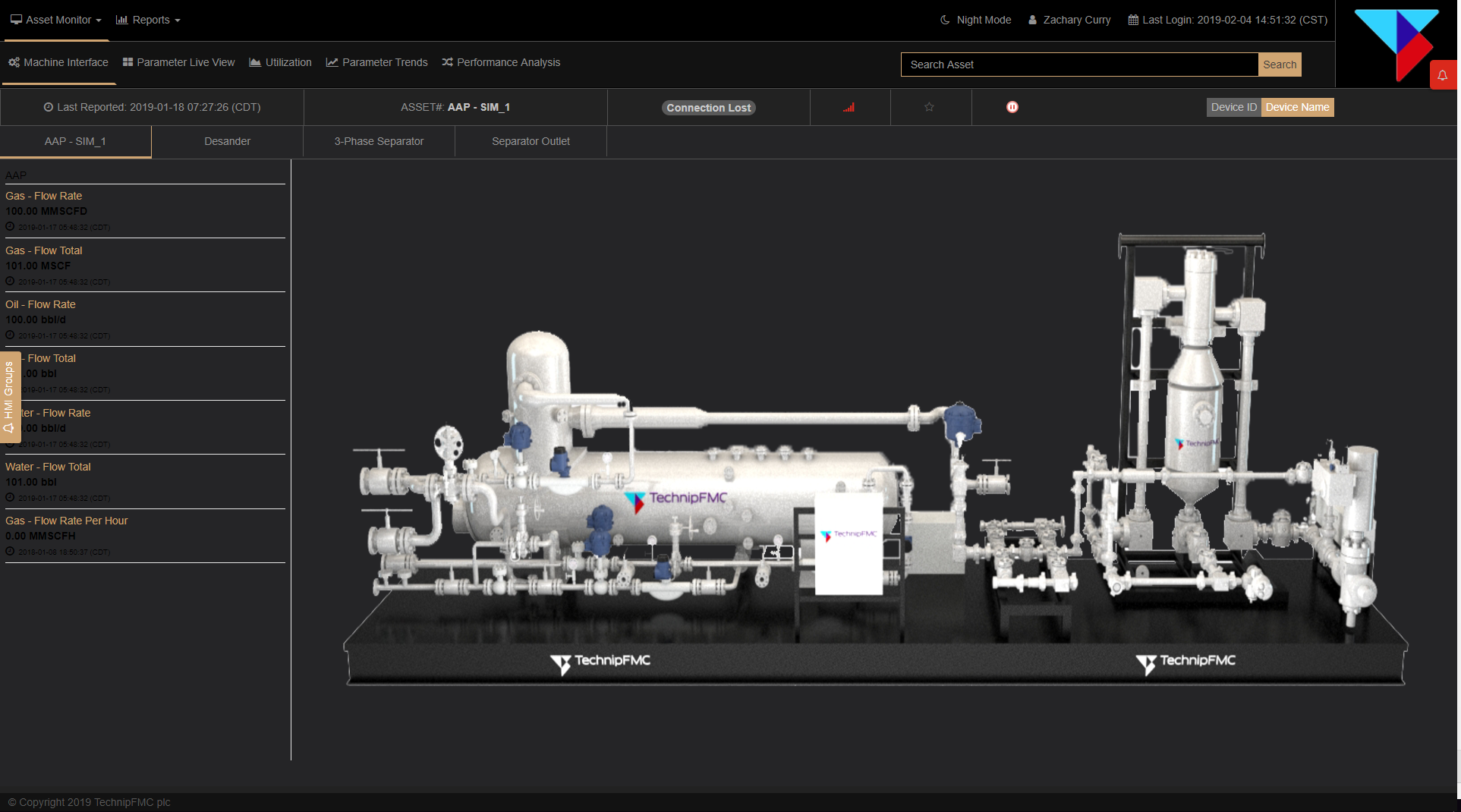Switch to Parameter Live View
Screen dimensions: 1461x812
coord(179,62)
